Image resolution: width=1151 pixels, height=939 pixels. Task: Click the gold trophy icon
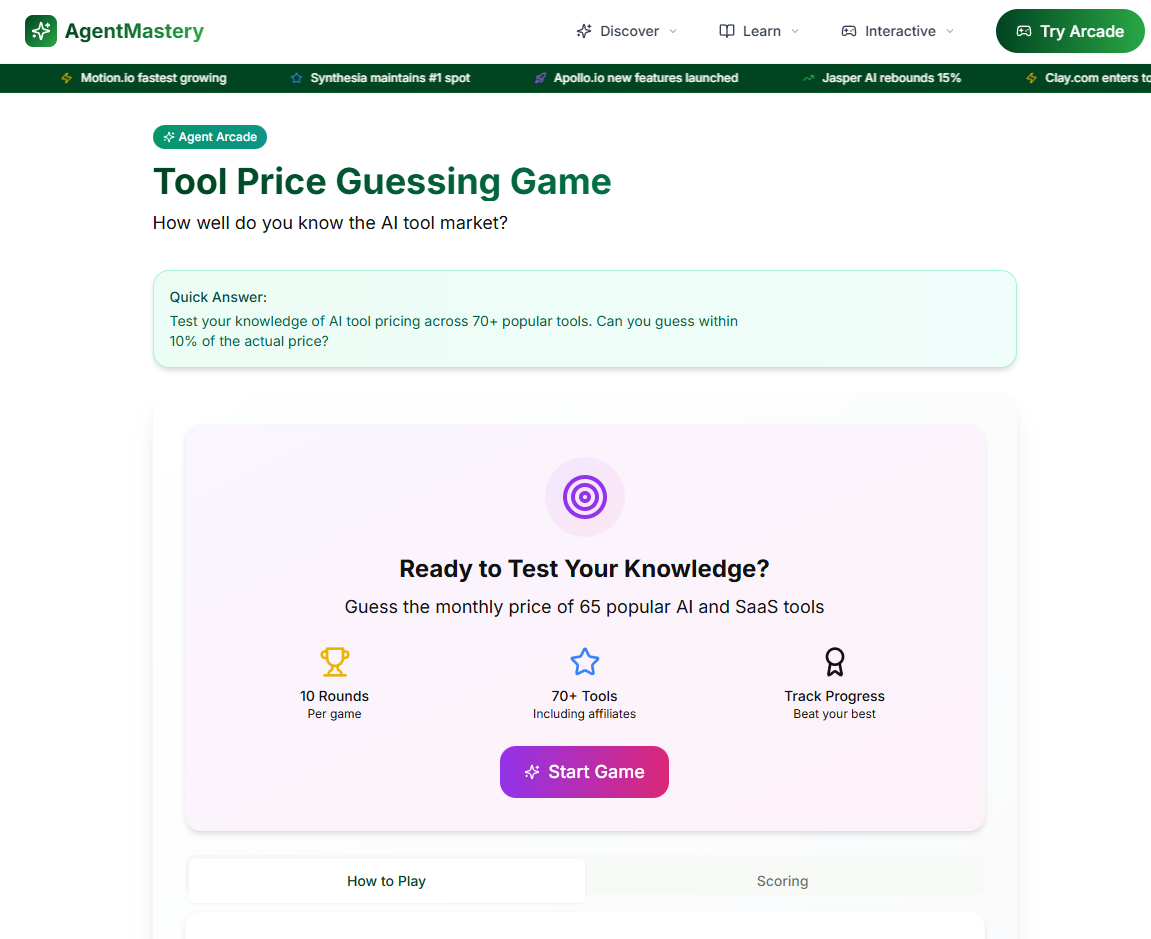[x=334, y=661]
